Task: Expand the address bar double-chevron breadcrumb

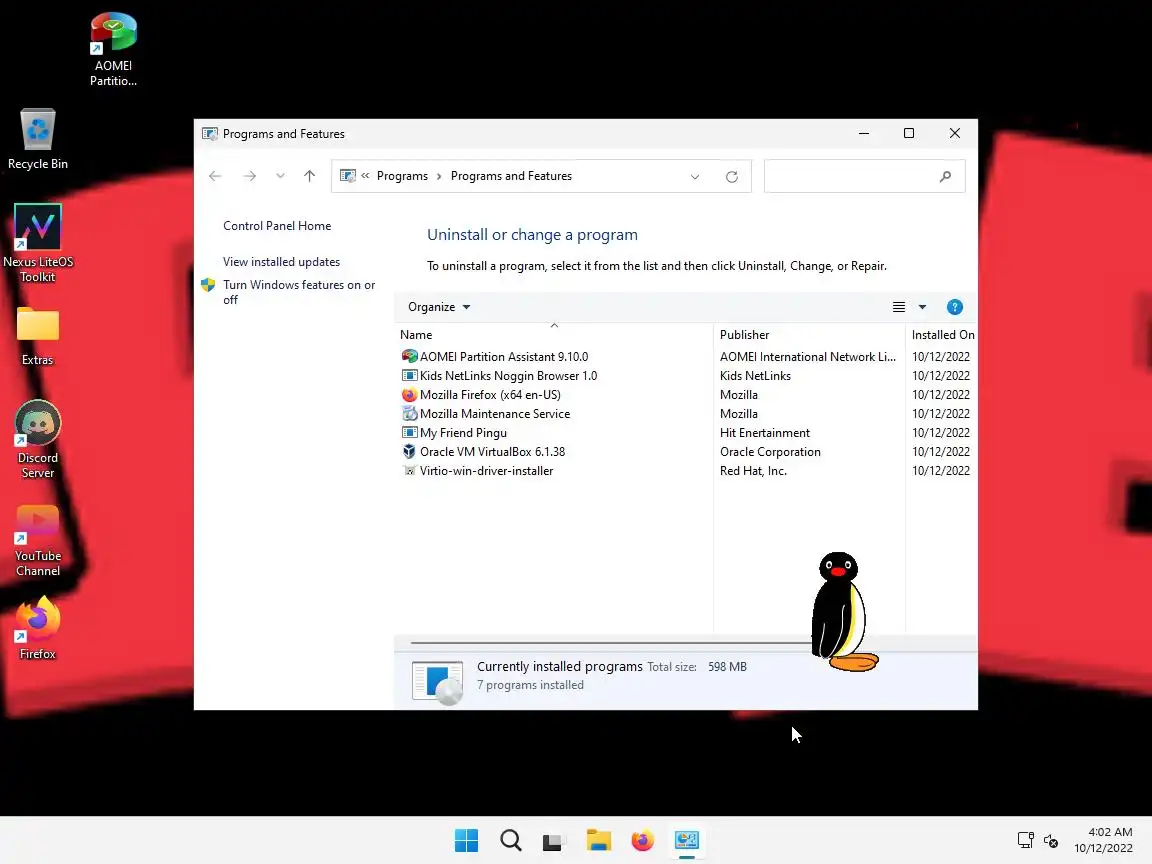Action: (x=365, y=176)
